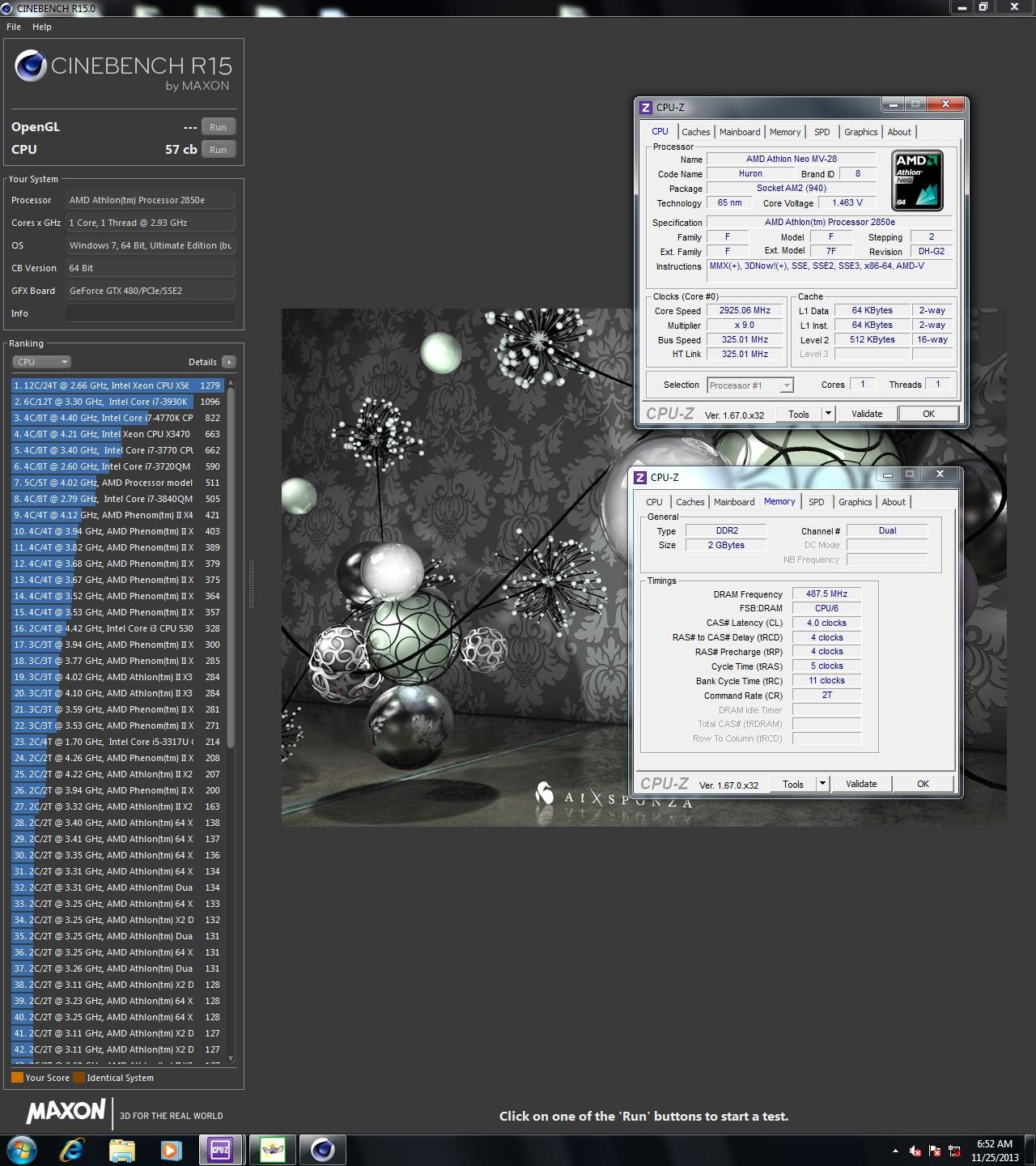Open the CPU ranking type dropdown
This screenshot has width=1036, height=1166.
pos(42,362)
